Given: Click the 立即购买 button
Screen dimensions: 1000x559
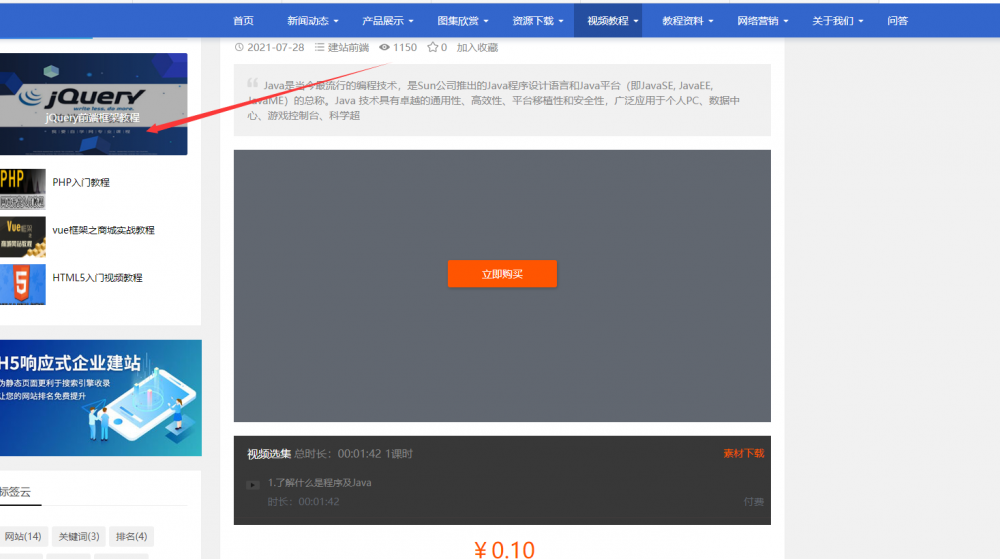Looking at the screenshot, I should point(502,273).
